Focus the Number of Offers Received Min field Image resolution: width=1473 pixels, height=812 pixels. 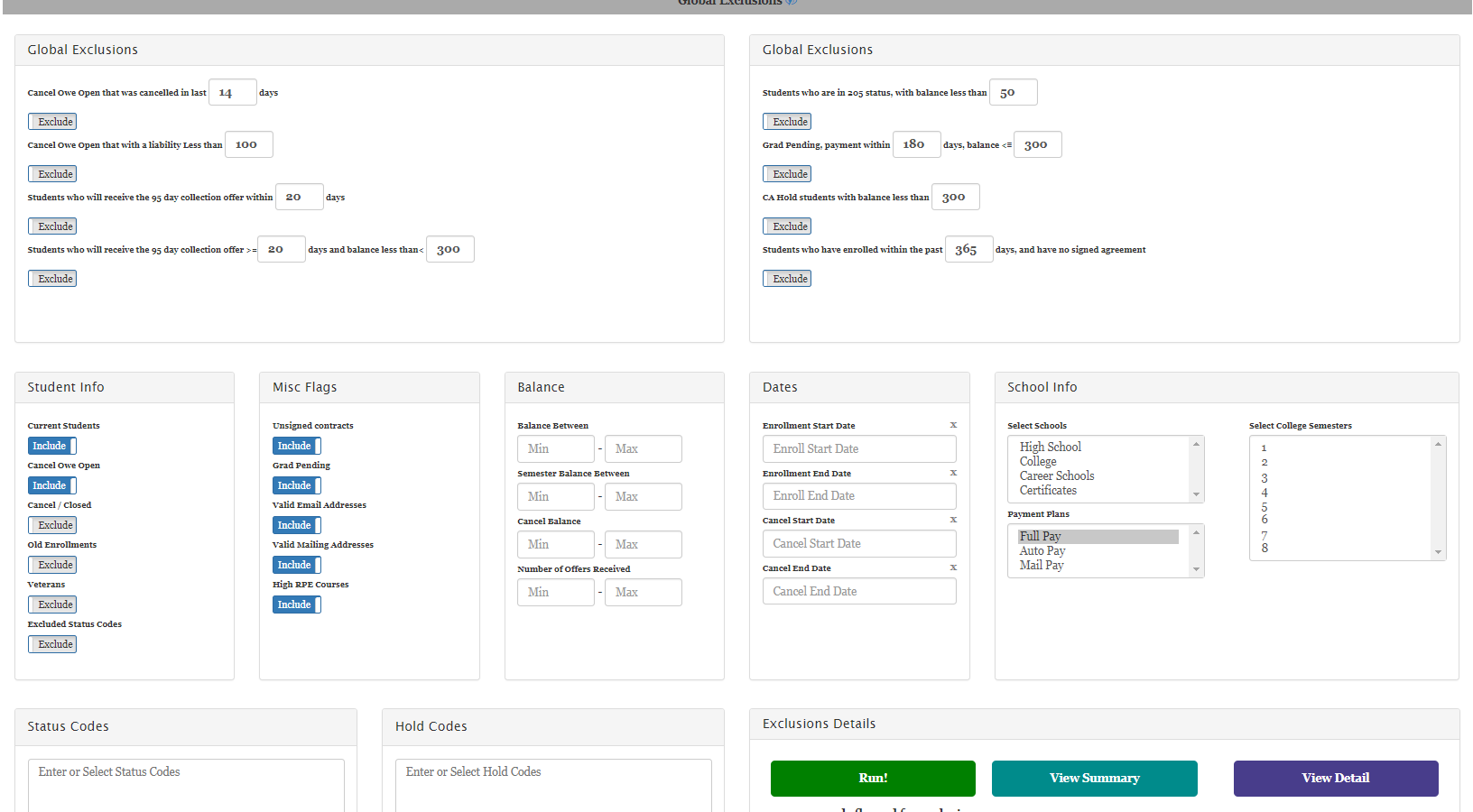point(556,592)
